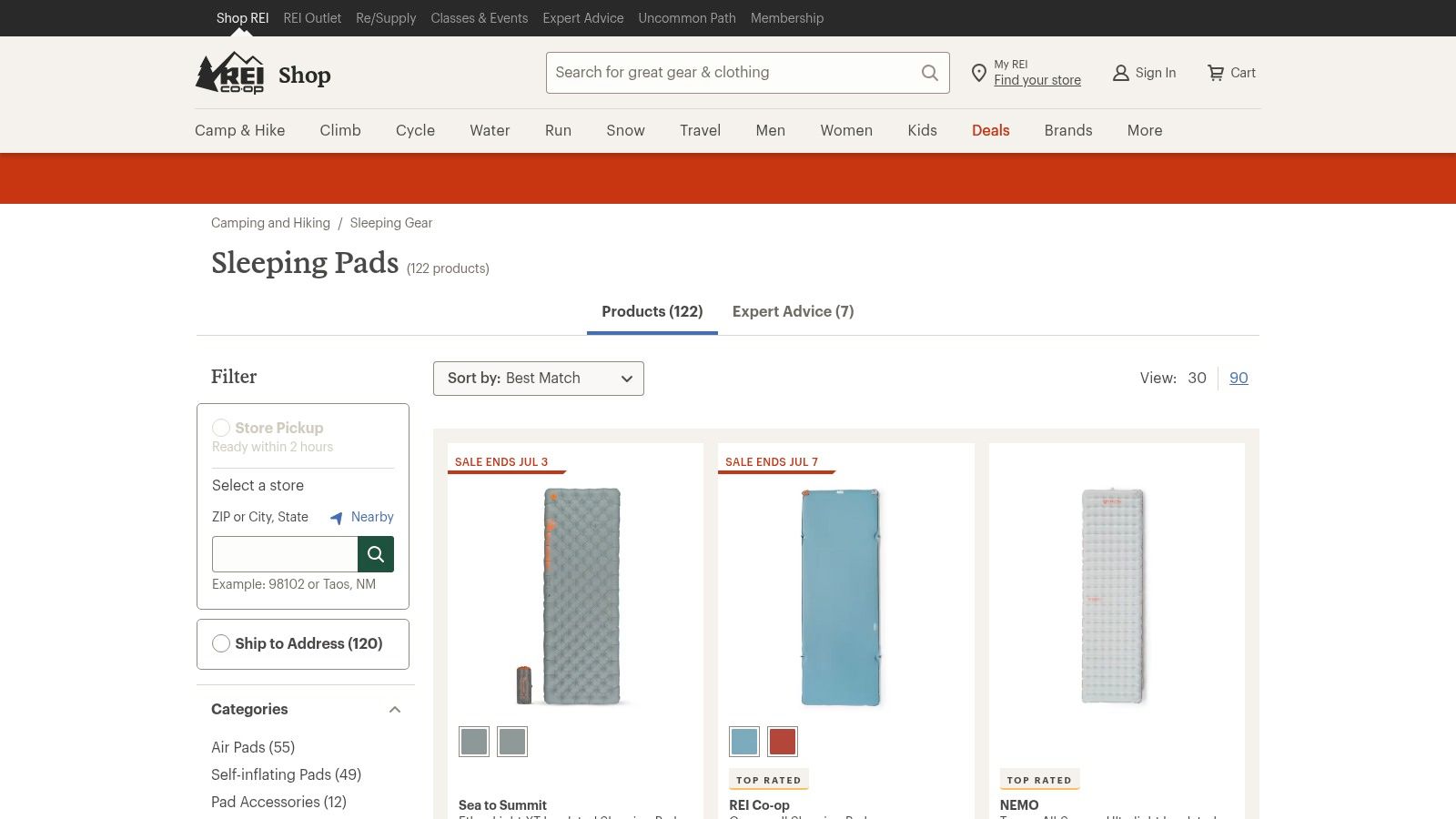Filter by Air Pads (55)
This screenshot has height=819, width=1456.
tap(253, 747)
